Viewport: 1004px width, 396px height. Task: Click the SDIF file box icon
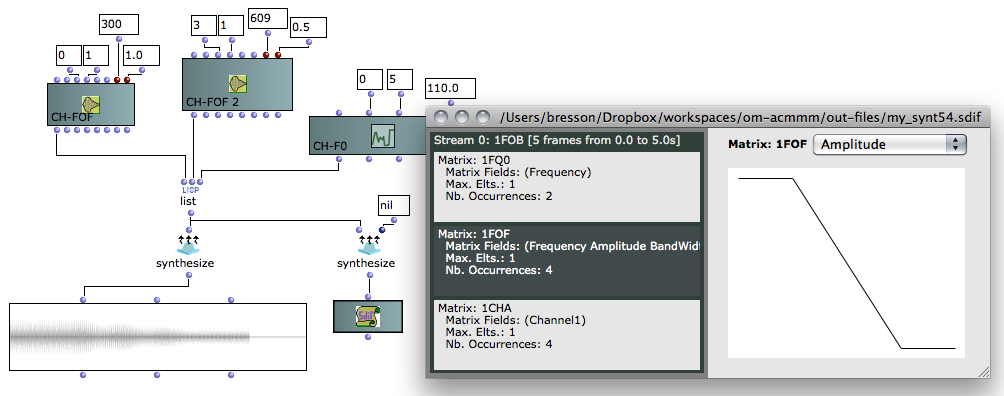[368, 317]
